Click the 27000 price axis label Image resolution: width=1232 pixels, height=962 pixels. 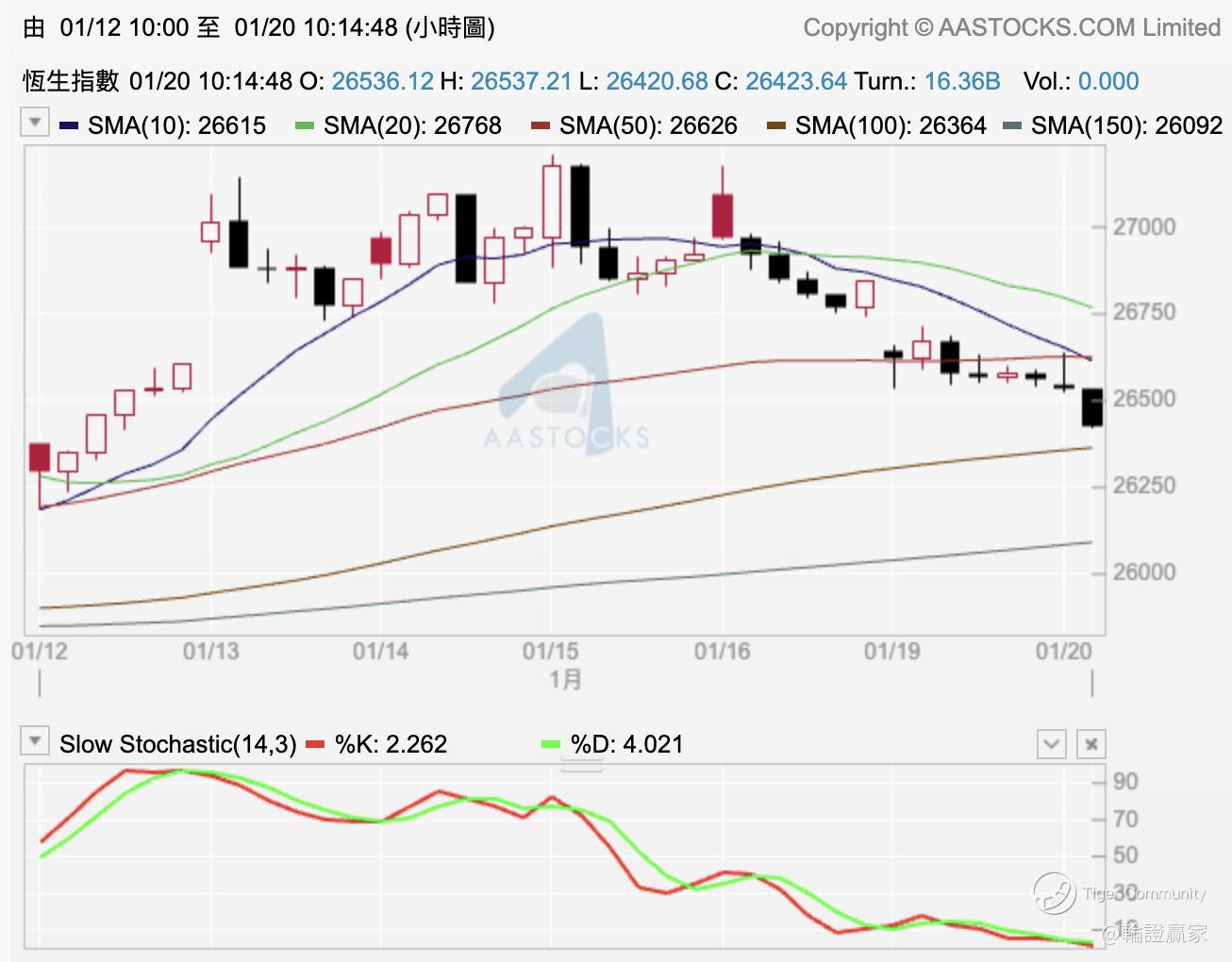point(1144,227)
